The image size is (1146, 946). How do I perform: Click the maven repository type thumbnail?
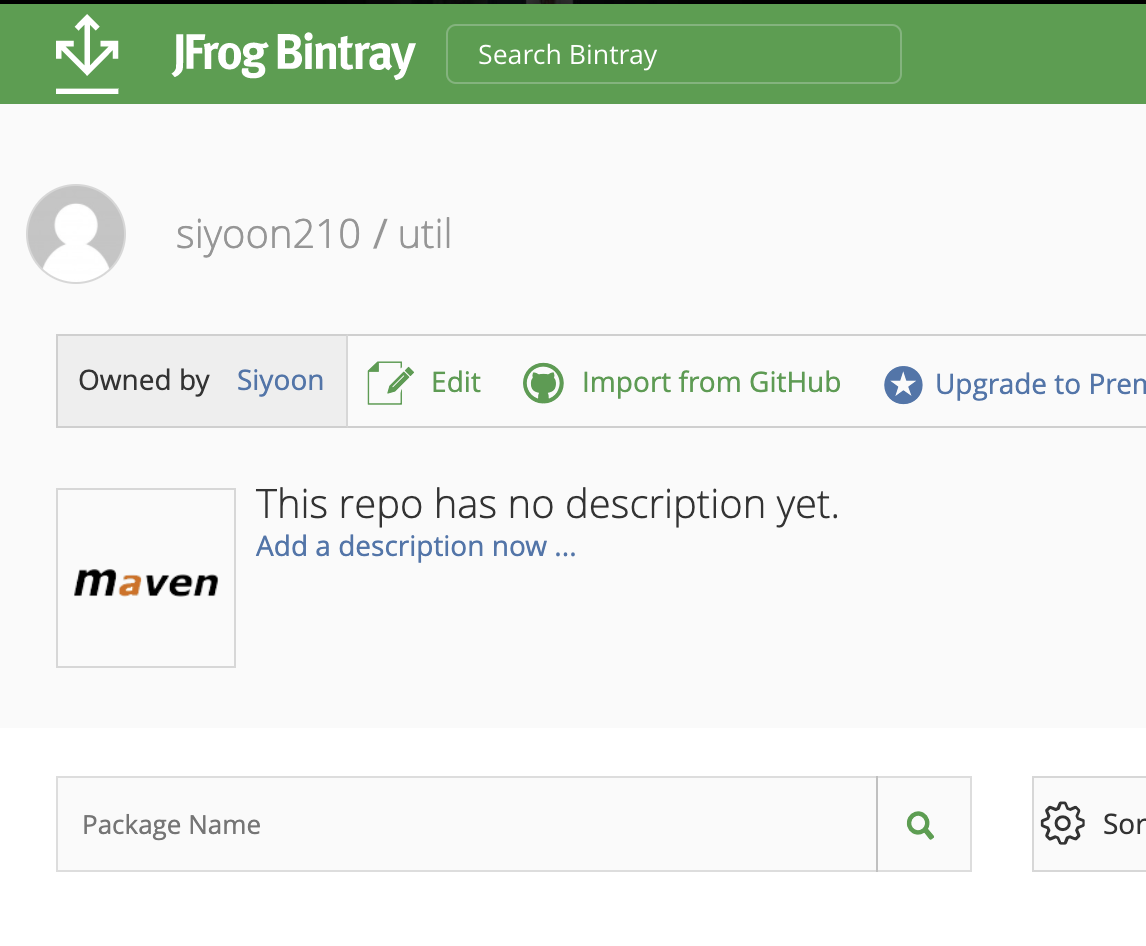[x=146, y=578]
